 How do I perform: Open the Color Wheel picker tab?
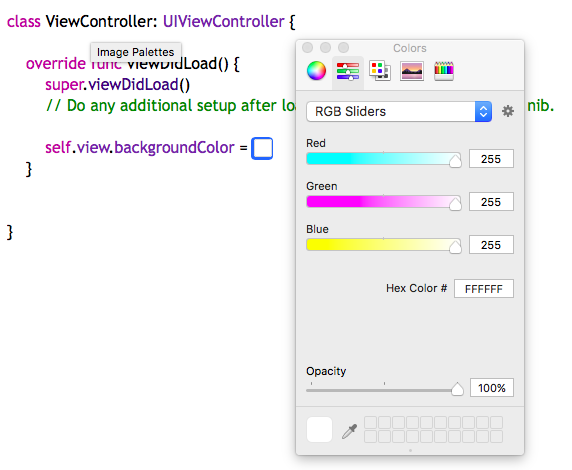pyautogui.click(x=316, y=71)
